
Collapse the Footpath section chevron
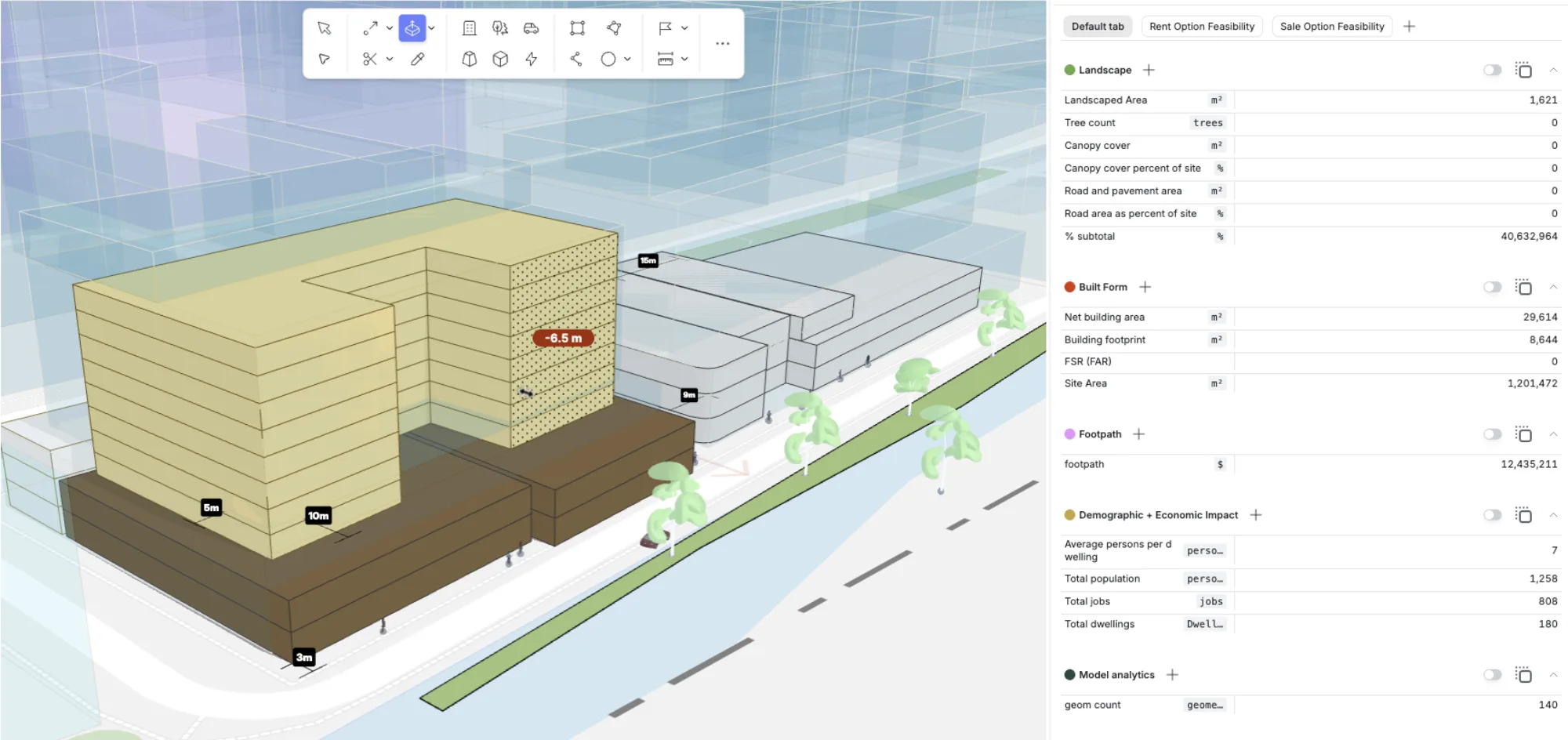[x=1553, y=434]
